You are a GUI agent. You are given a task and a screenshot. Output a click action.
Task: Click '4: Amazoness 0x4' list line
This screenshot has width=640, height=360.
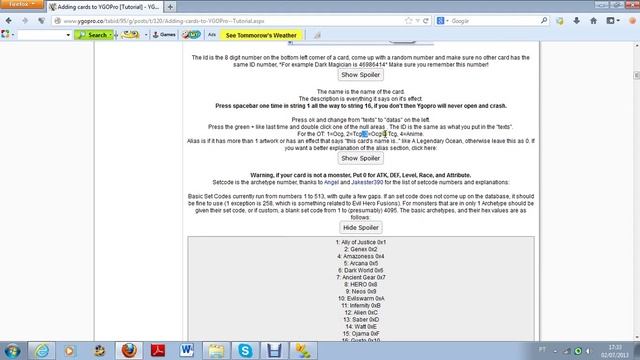pos(361,256)
